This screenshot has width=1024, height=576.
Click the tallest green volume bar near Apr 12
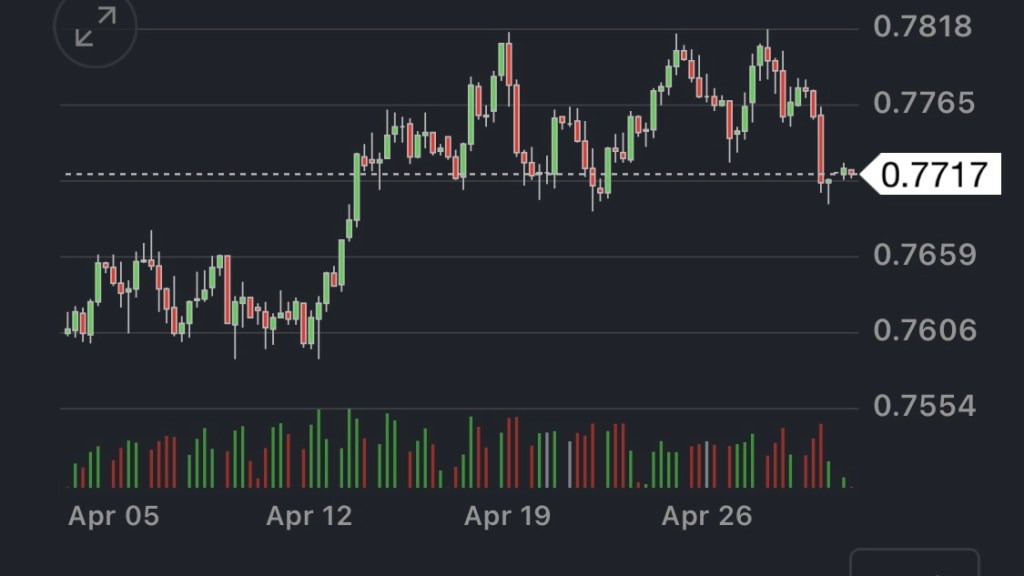coord(319,448)
